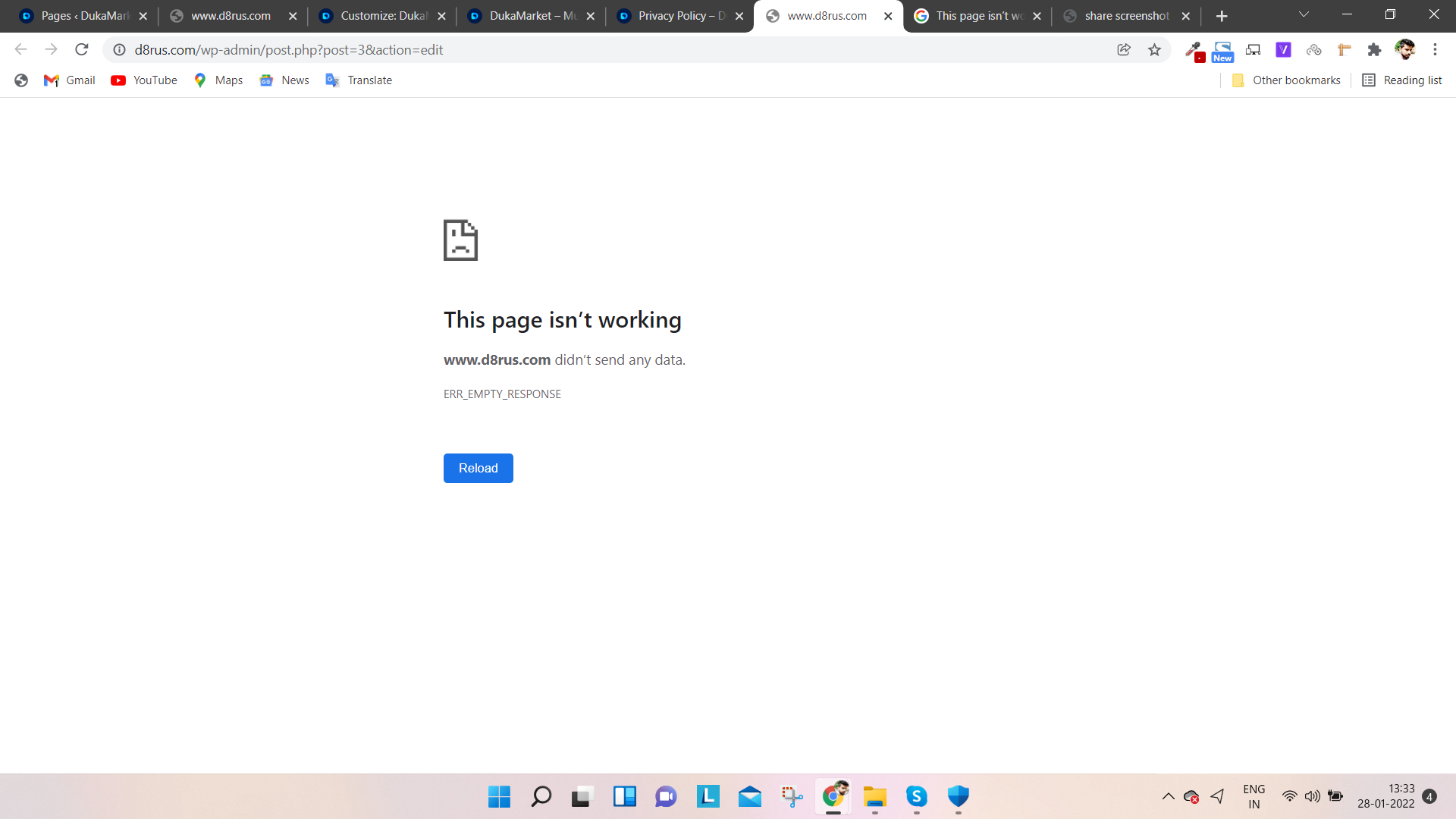The height and width of the screenshot is (819, 1456).
Task: Open globe bookmark icon in bookmarks bar
Action: pos(21,80)
